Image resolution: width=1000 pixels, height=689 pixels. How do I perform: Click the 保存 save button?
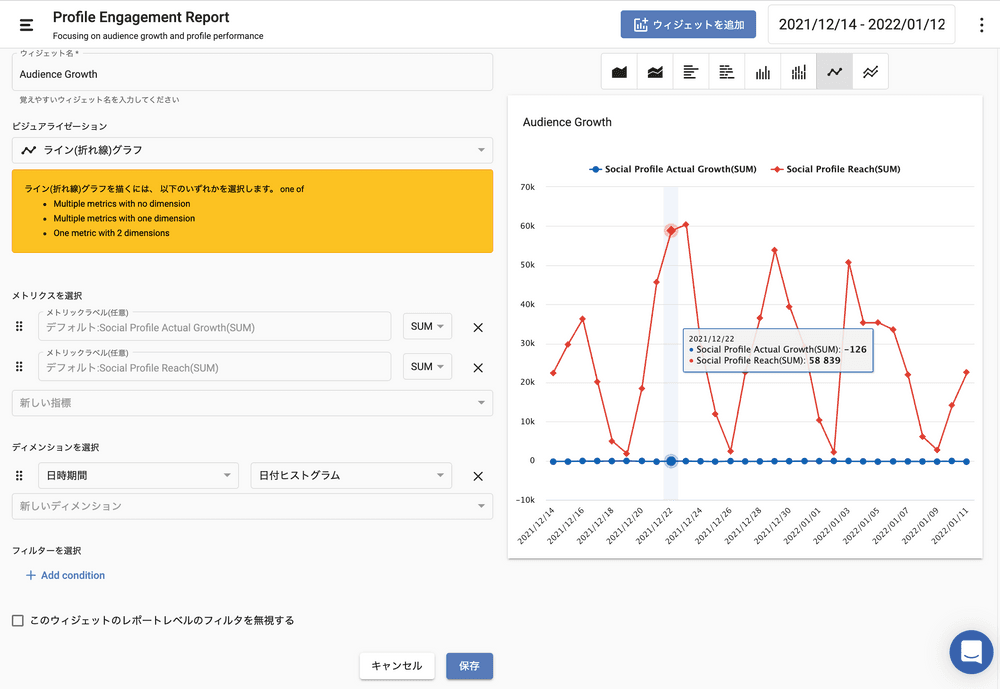click(x=469, y=666)
